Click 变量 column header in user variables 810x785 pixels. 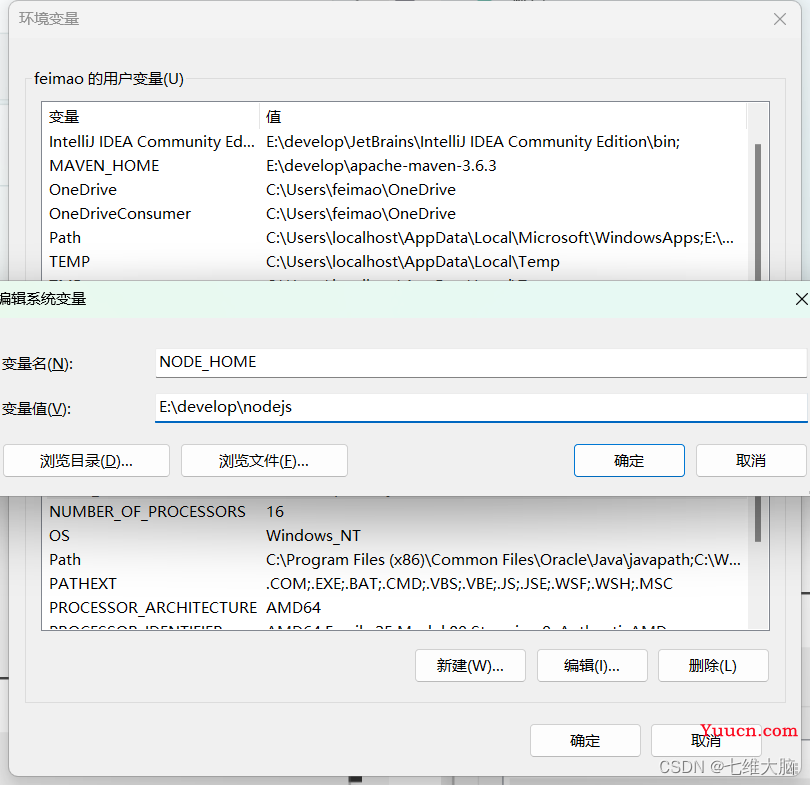[151, 117]
